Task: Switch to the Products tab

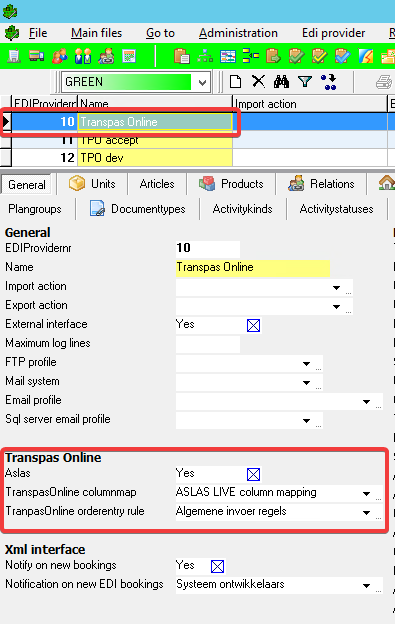Action: pos(231,184)
